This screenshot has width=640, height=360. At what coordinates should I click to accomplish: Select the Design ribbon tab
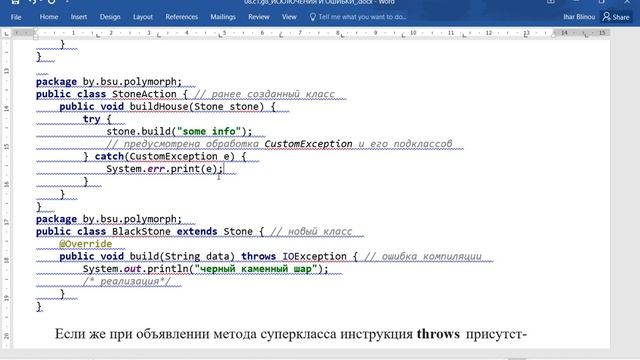(110, 17)
